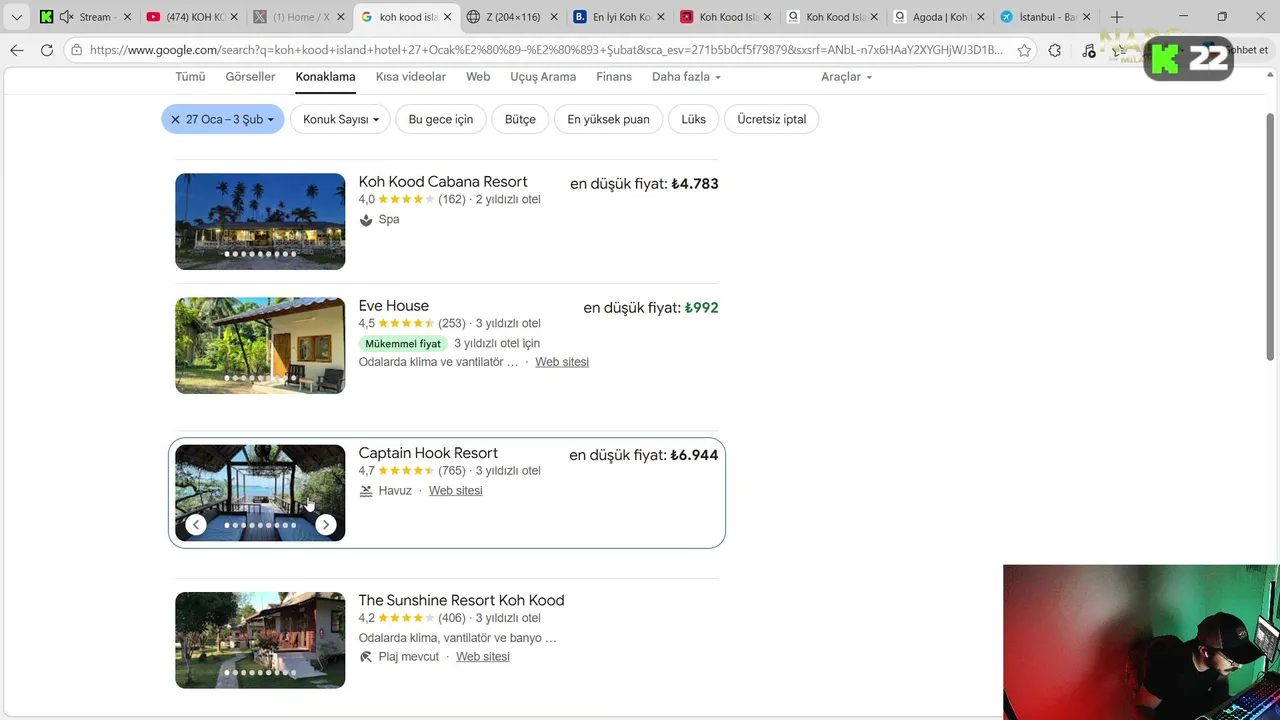Image resolution: width=1280 pixels, height=720 pixels.
Task: Open Eve House Web sitesi link
Action: (562, 362)
